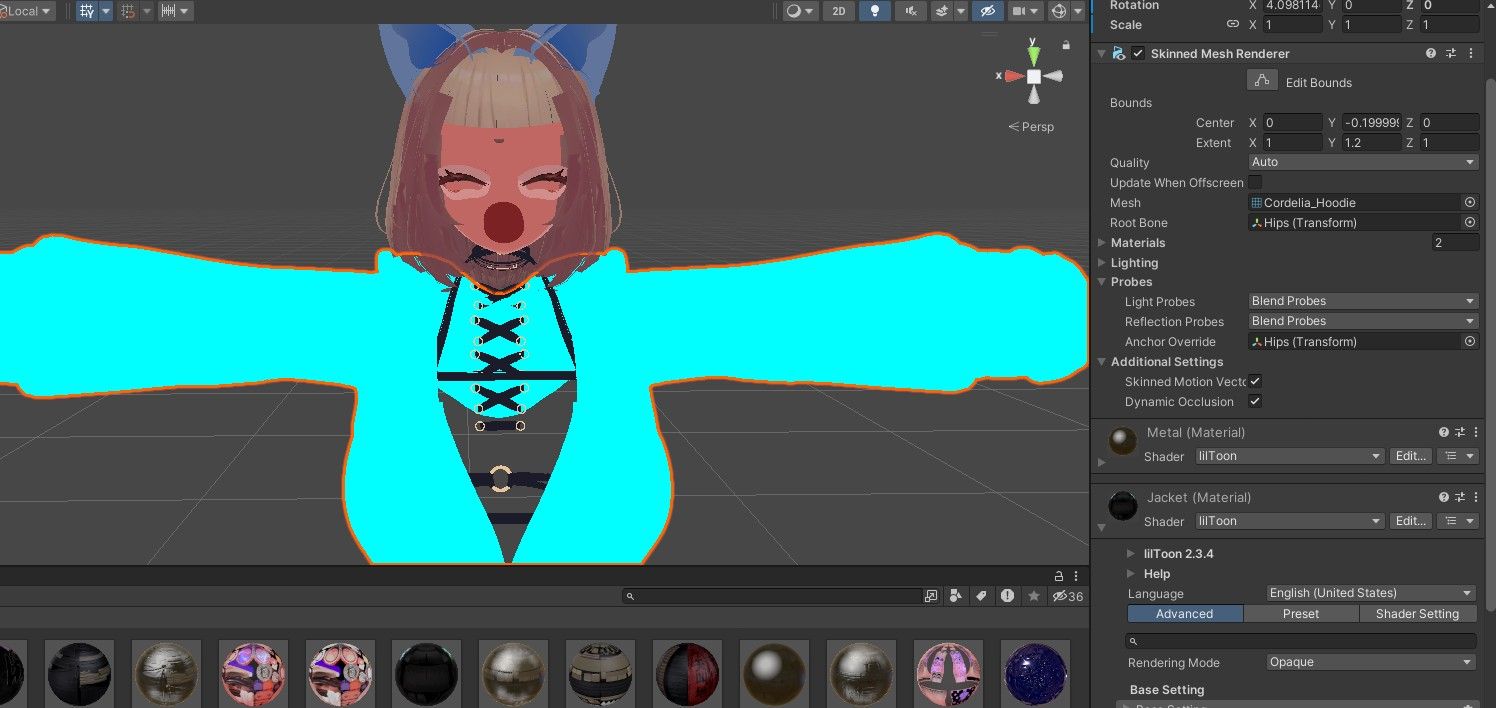Disable the Skinned Mesh Renderer component checkbox
The height and width of the screenshot is (708, 1496).
click(x=1138, y=54)
